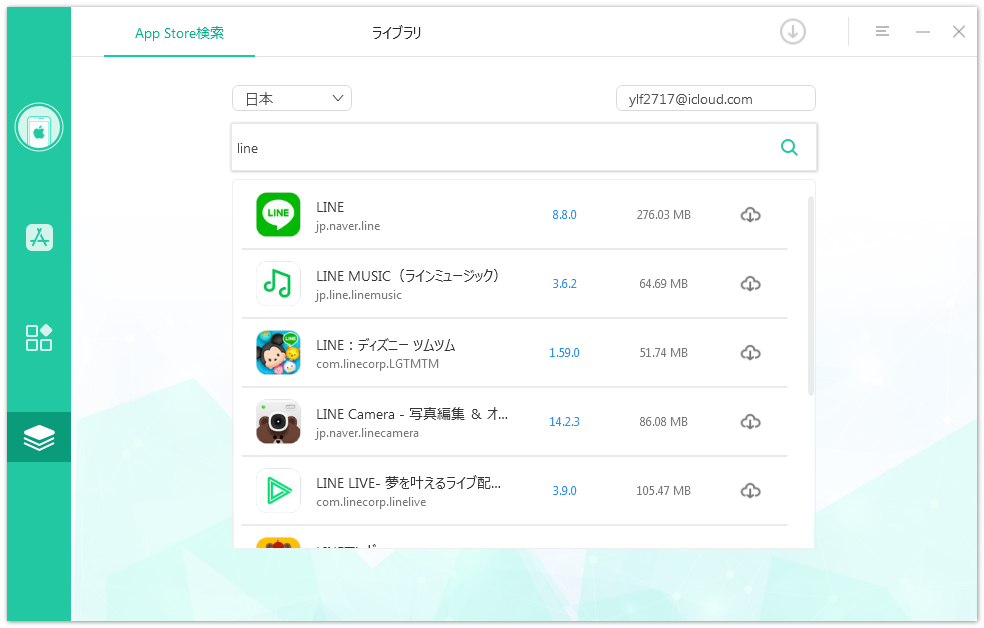The height and width of the screenshot is (628, 984).
Task: Select the stacked layers sidebar icon
Action: (39, 437)
